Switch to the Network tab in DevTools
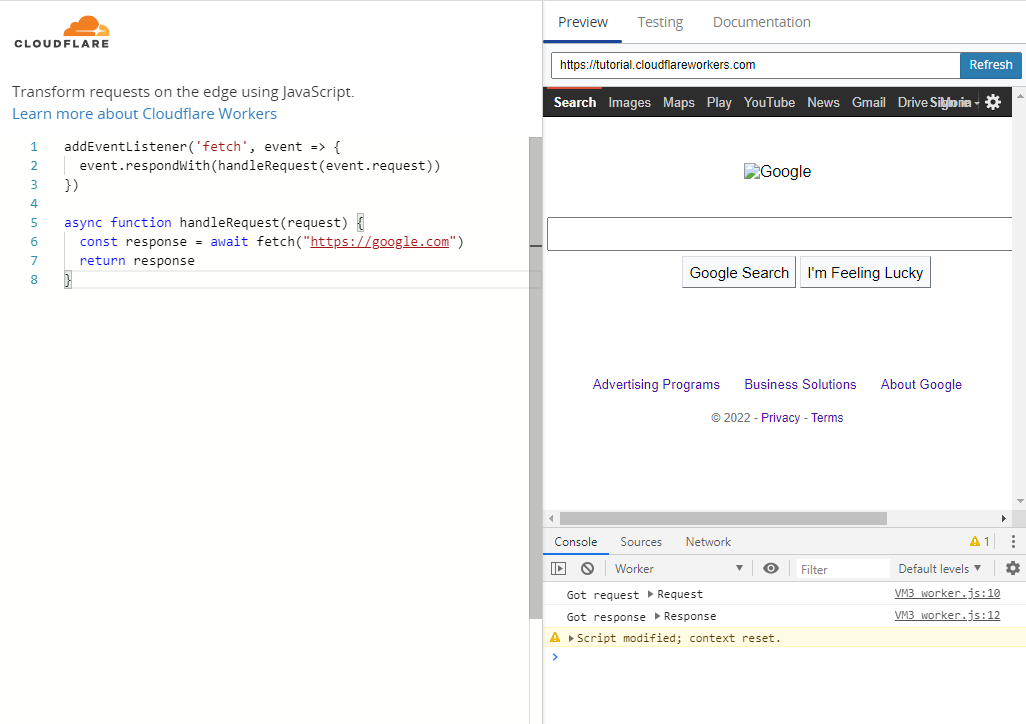Viewport: 1026px width, 724px height. (x=708, y=542)
